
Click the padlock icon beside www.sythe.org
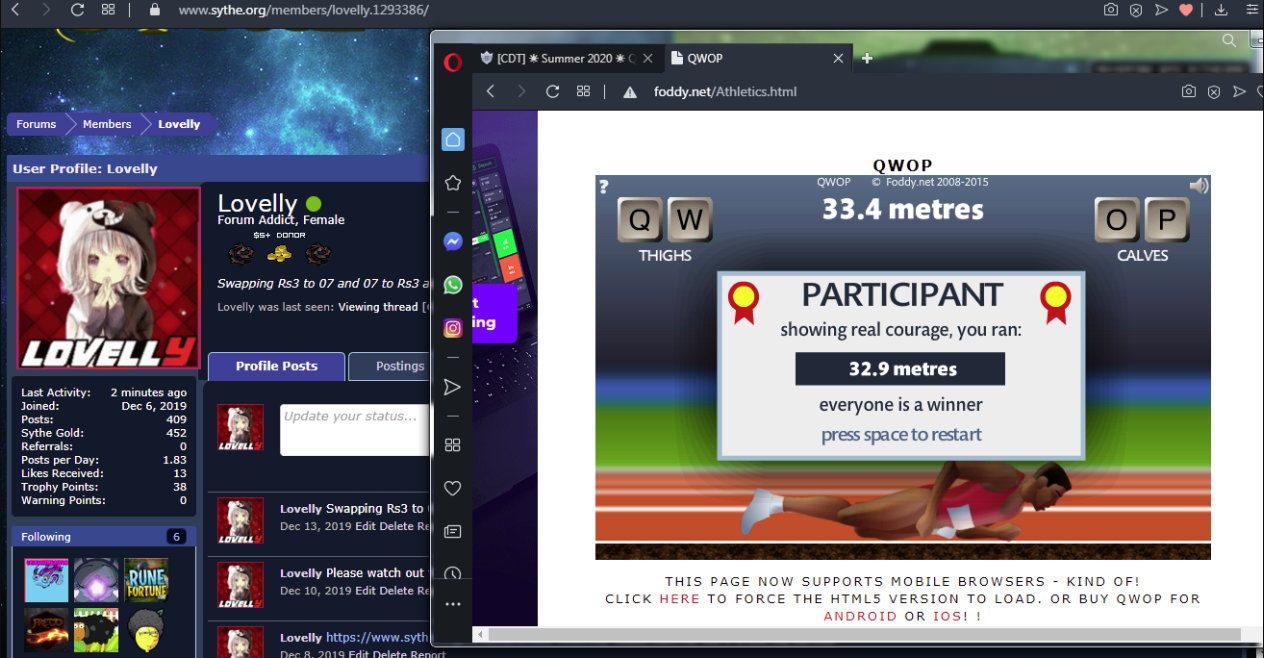[154, 10]
